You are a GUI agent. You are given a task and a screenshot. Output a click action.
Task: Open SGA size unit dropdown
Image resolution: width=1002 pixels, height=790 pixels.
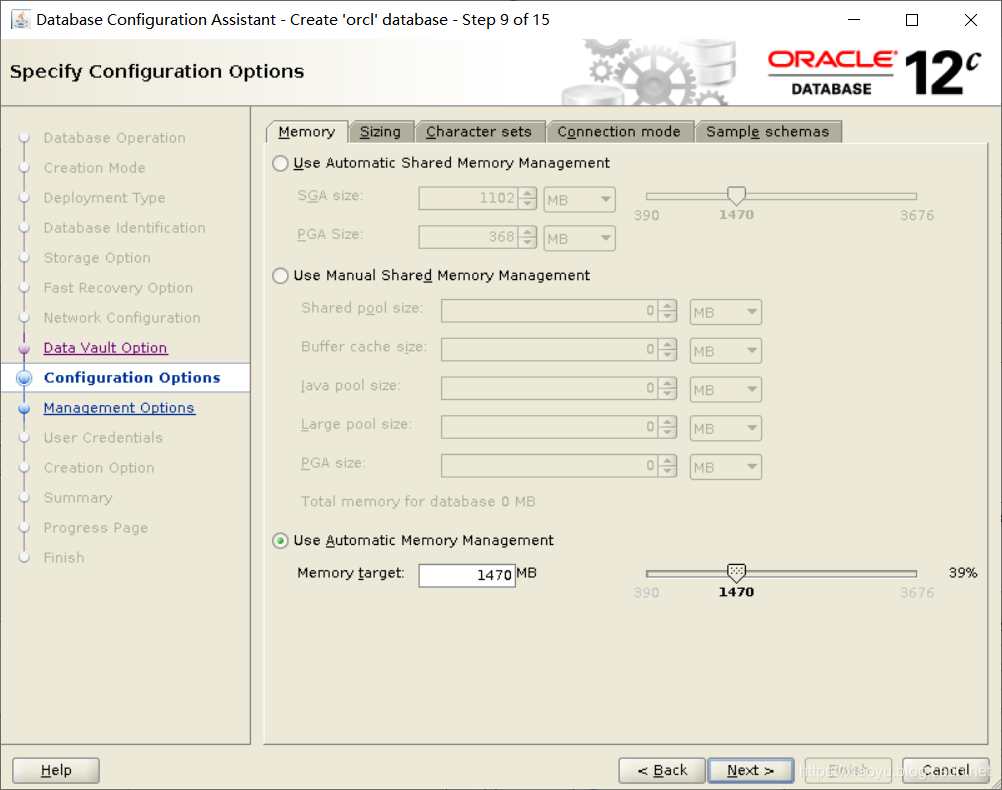click(580, 200)
